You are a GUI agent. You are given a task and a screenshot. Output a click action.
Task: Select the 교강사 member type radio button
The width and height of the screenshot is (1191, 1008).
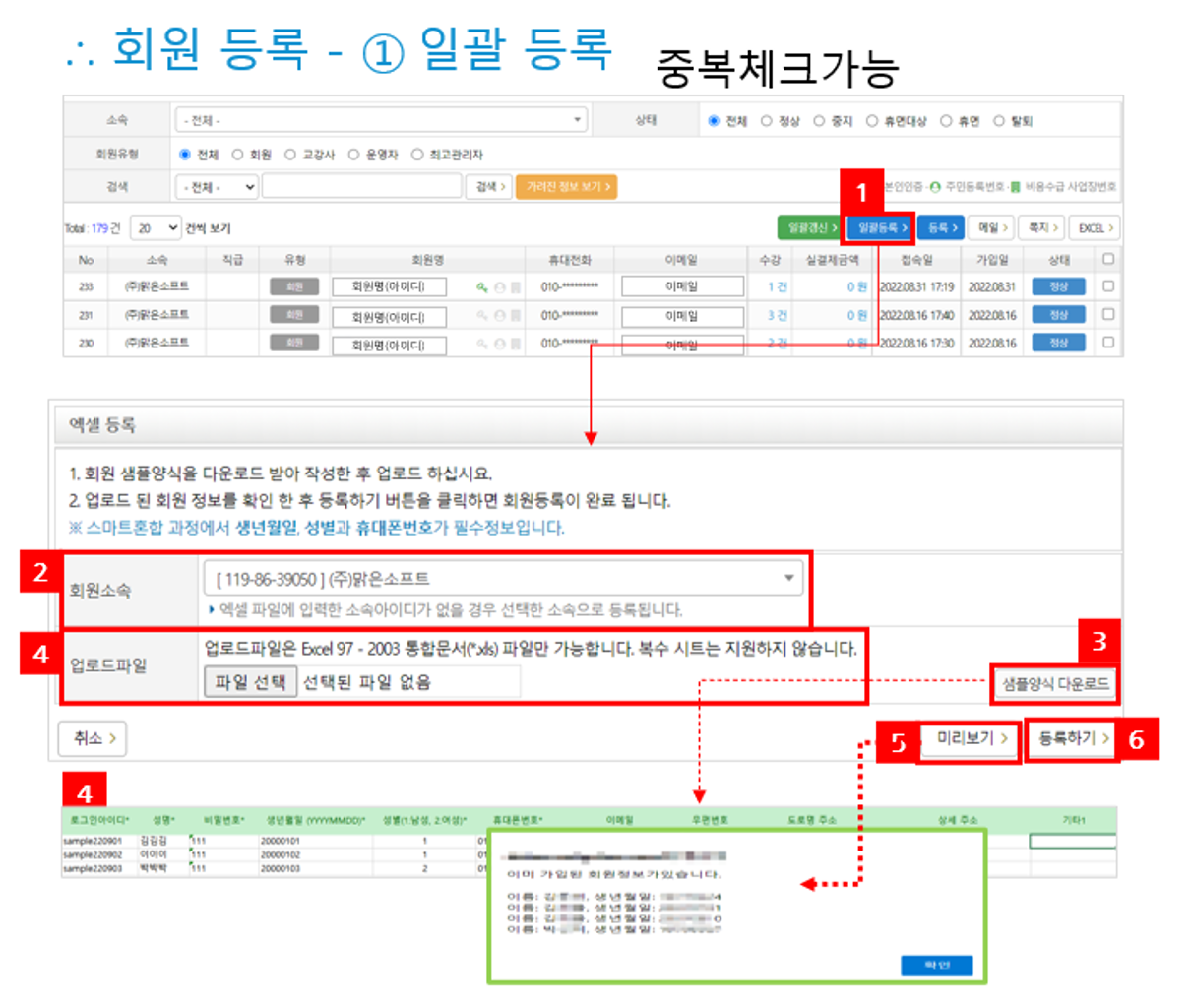[290, 155]
